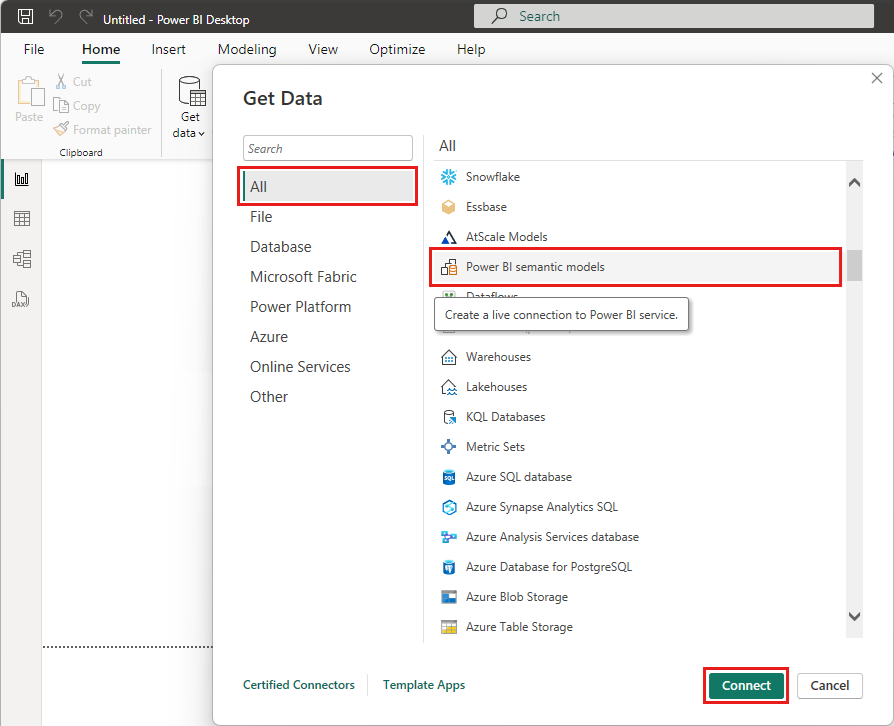Viewport: 894px width, 726px height.
Task: Select the Azure SQL database connector
Action: click(518, 477)
